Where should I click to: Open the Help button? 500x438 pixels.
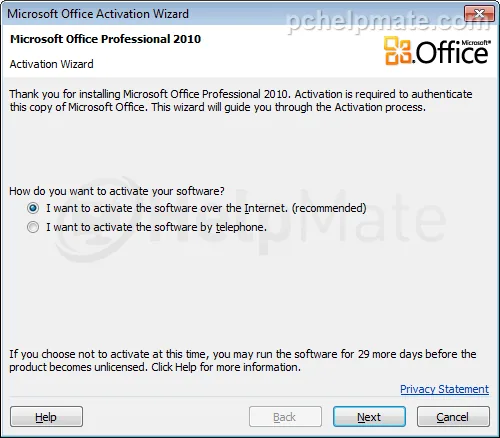click(46, 417)
